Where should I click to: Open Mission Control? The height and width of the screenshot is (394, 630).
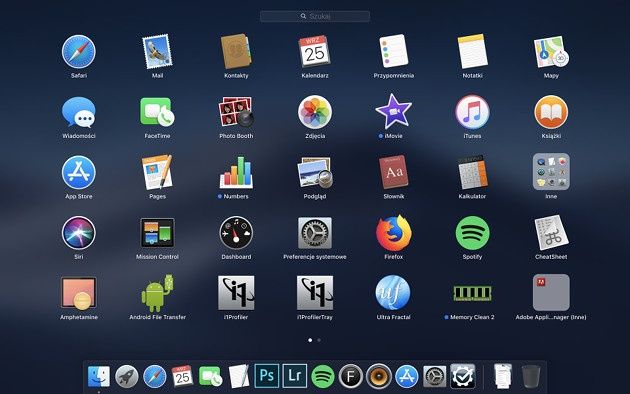coord(157,233)
